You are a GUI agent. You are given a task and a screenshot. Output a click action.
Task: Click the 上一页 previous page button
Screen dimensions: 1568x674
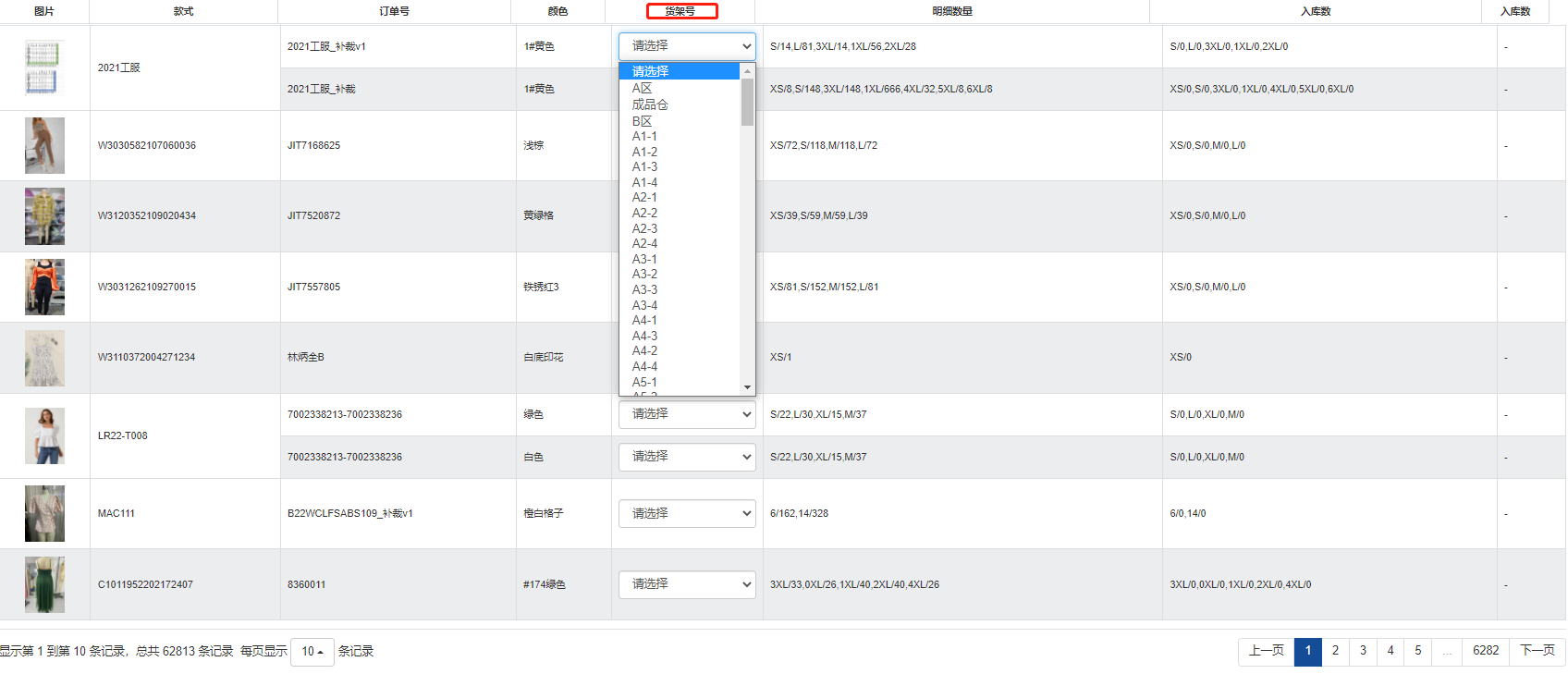(1266, 651)
